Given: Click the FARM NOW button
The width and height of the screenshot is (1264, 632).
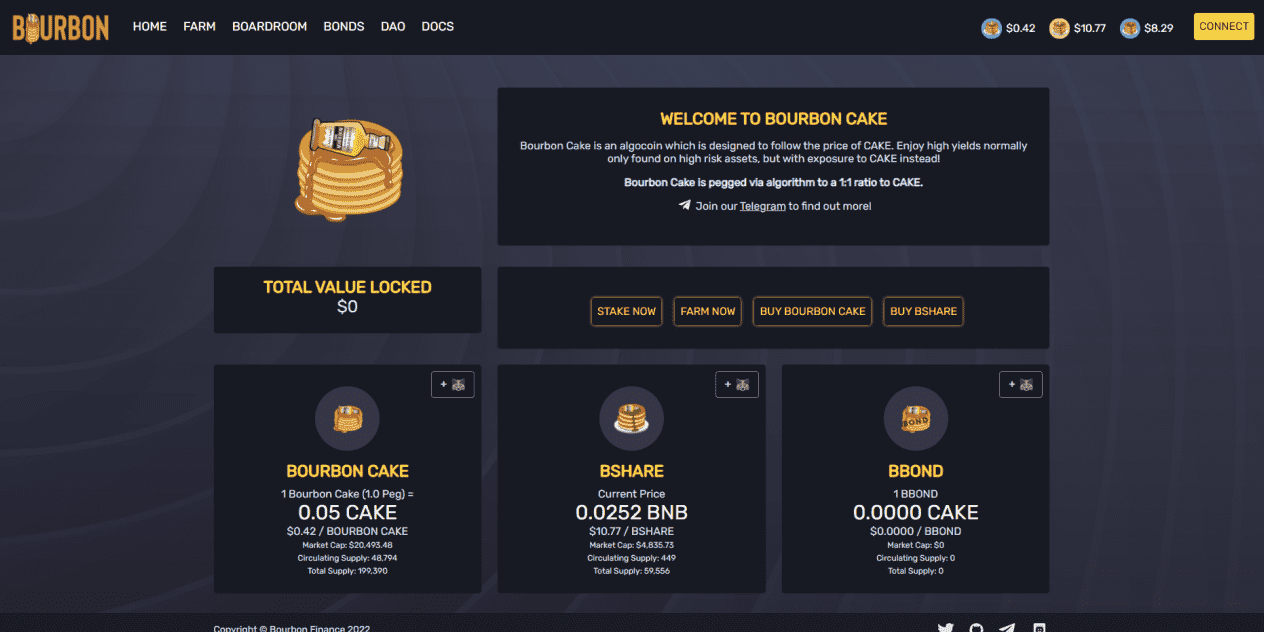Looking at the screenshot, I should (708, 311).
